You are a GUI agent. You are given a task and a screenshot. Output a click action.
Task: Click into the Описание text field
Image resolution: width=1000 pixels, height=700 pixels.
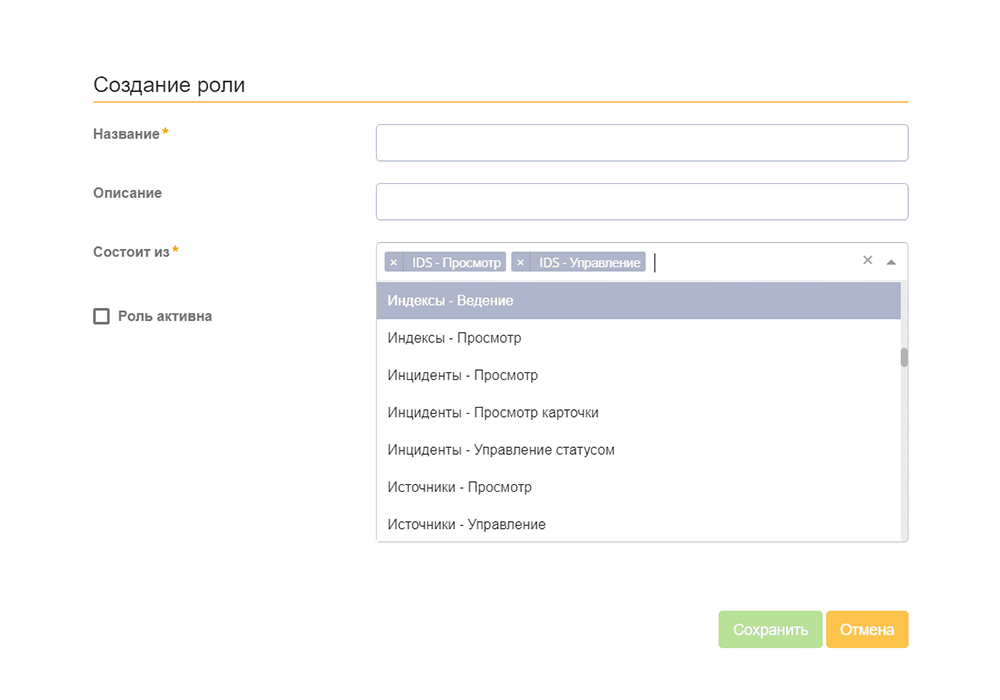click(x=642, y=202)
